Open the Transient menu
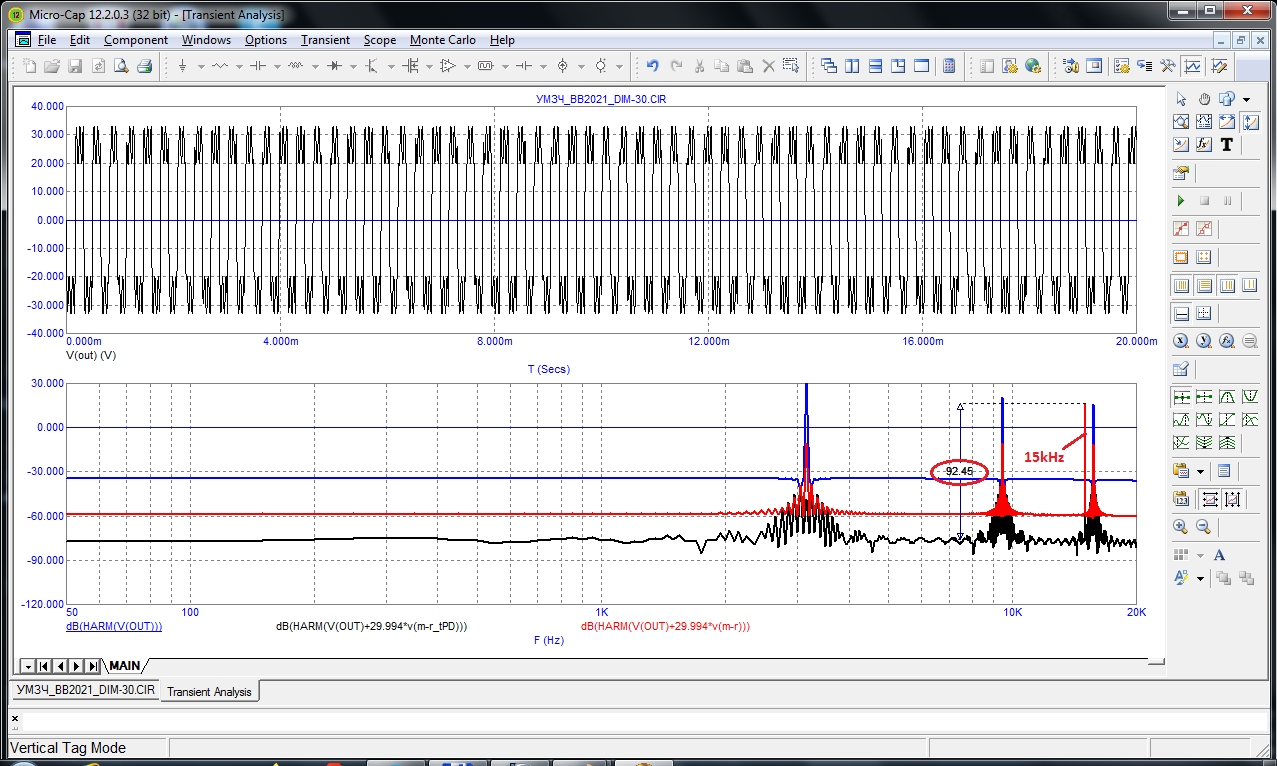This screenshot has width=1277, height=766. pos(325,40)
